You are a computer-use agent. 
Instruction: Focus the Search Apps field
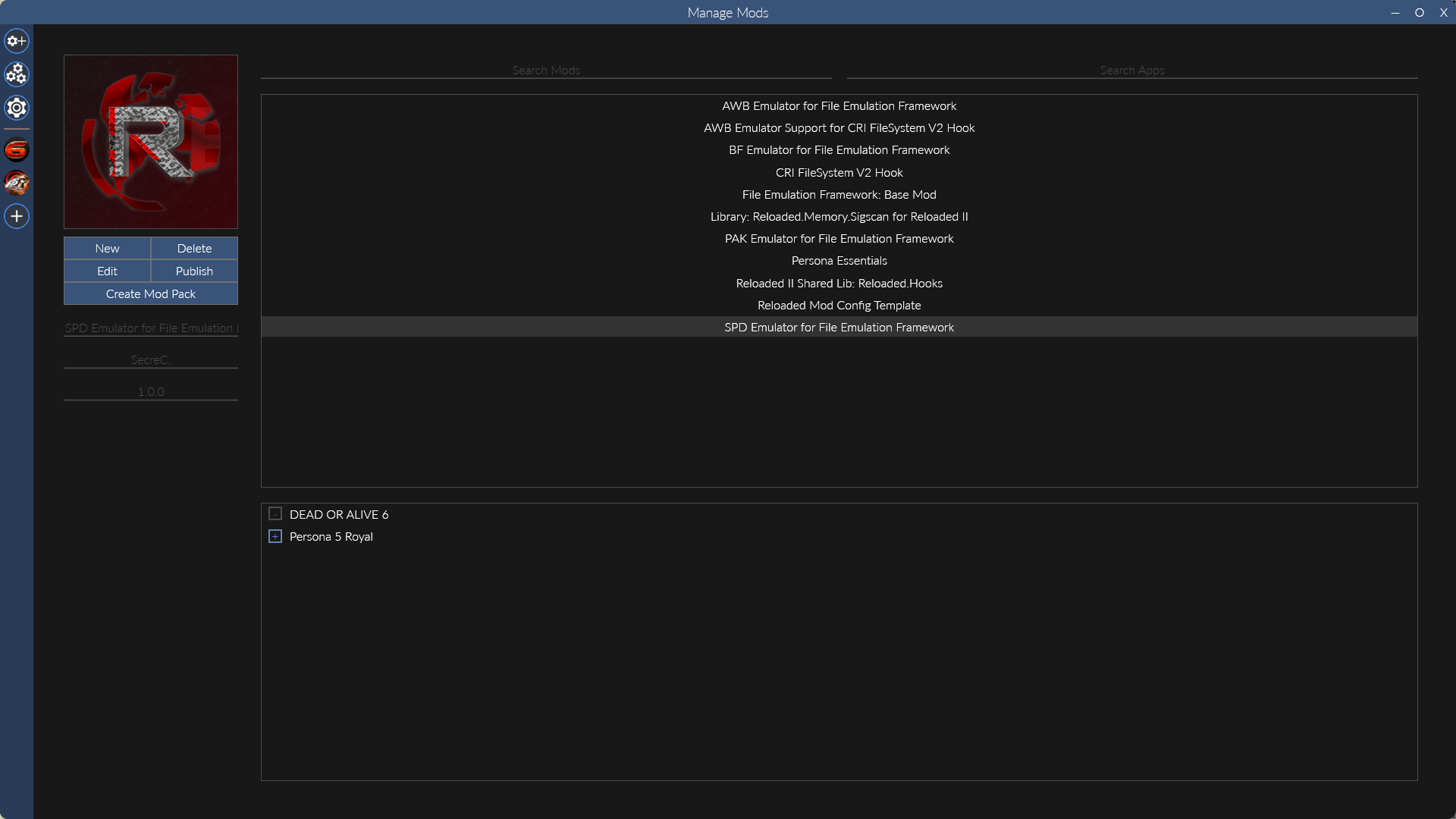(1132, 70)
